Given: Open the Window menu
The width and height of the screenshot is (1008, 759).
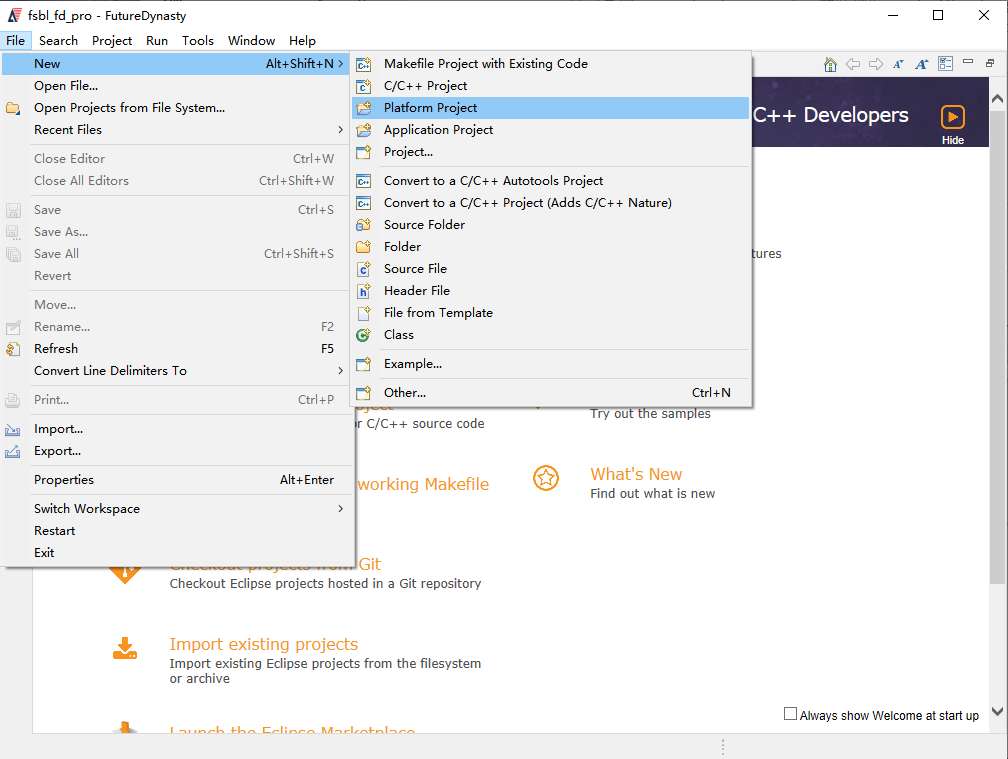Looking at the screenshot, I should (251, 40).
